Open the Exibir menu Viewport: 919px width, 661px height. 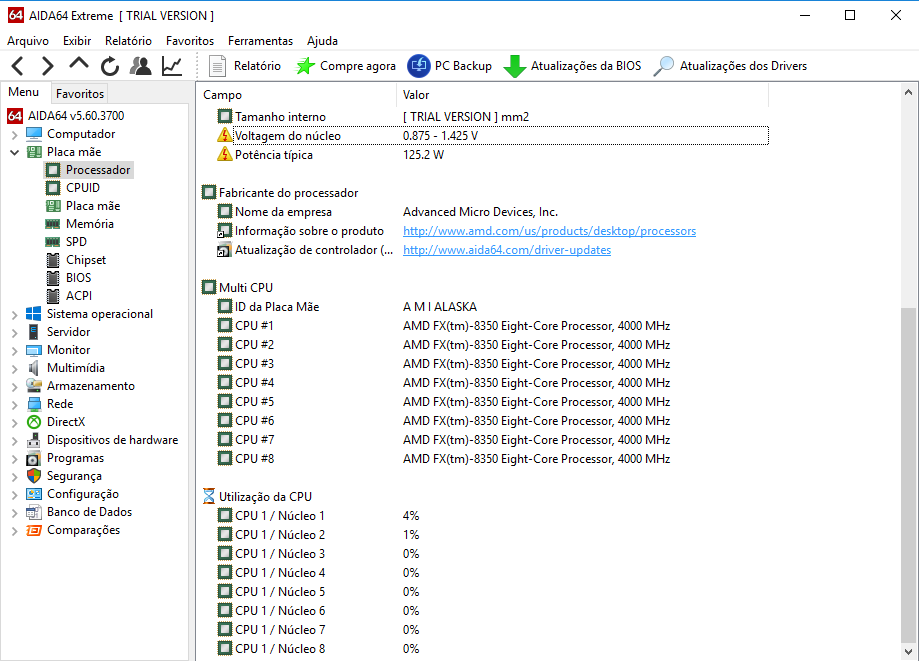pyautogui.click(x=77, y=40)
